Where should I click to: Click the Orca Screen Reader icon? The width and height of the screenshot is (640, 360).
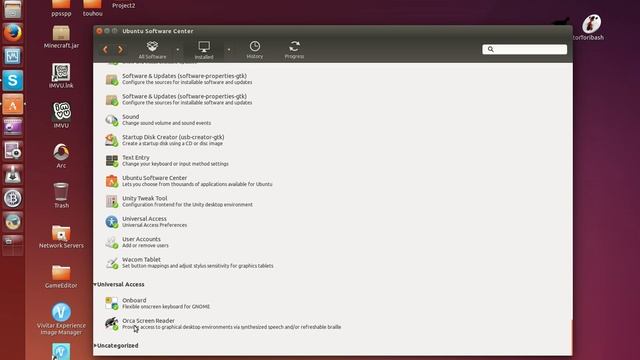tap(111, 324)
